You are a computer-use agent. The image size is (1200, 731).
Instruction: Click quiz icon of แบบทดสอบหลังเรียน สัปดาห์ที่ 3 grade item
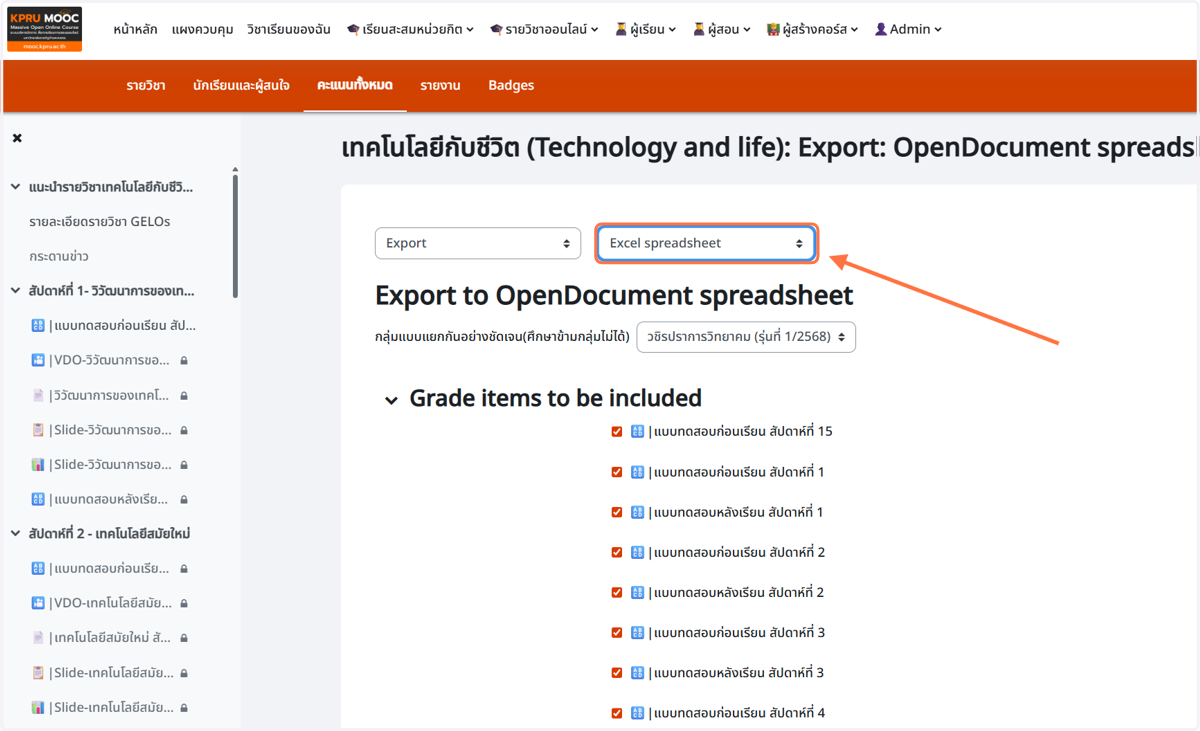point(637,673)
